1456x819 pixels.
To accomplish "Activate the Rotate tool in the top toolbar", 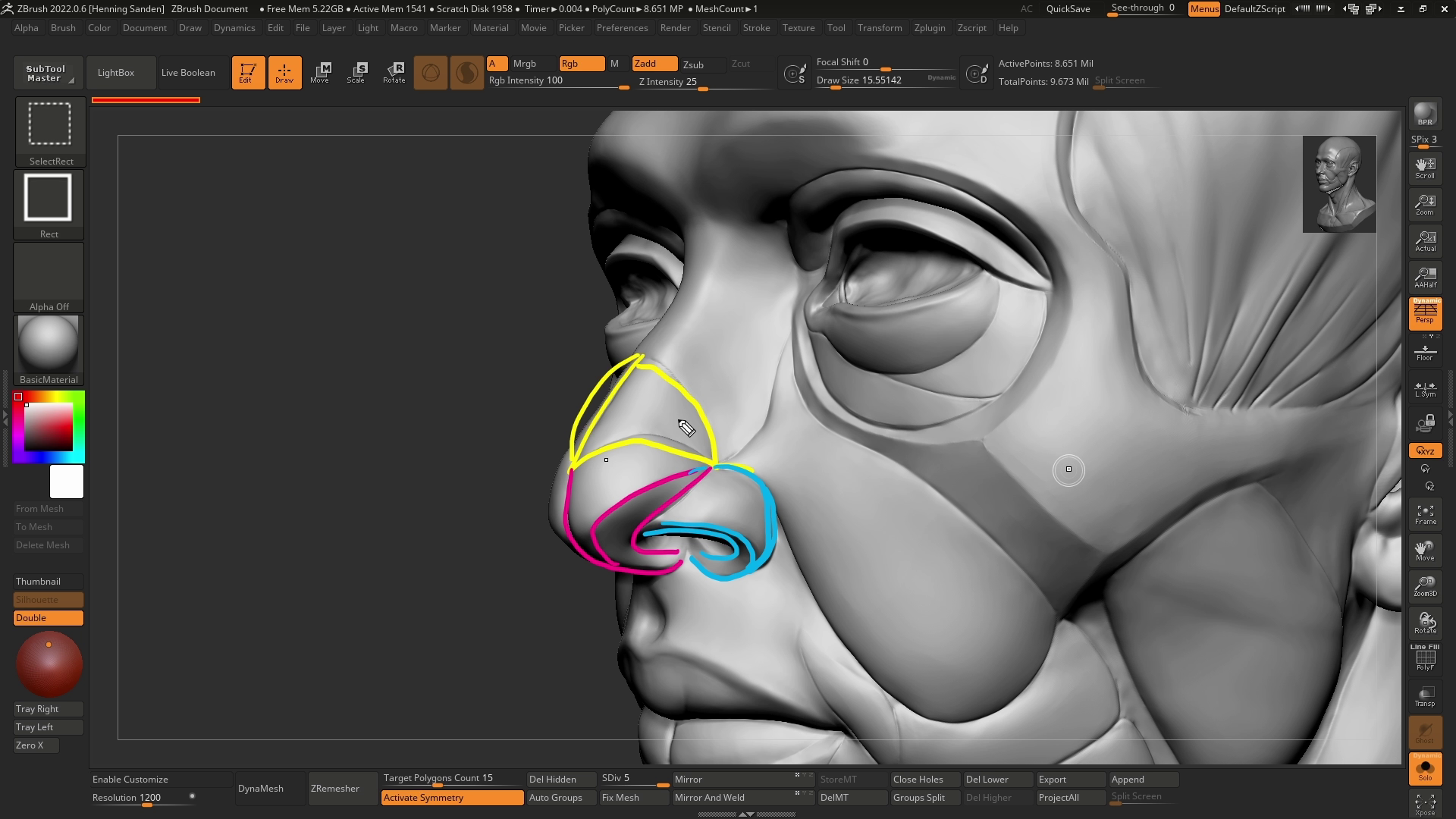I will tap(394, 72).
